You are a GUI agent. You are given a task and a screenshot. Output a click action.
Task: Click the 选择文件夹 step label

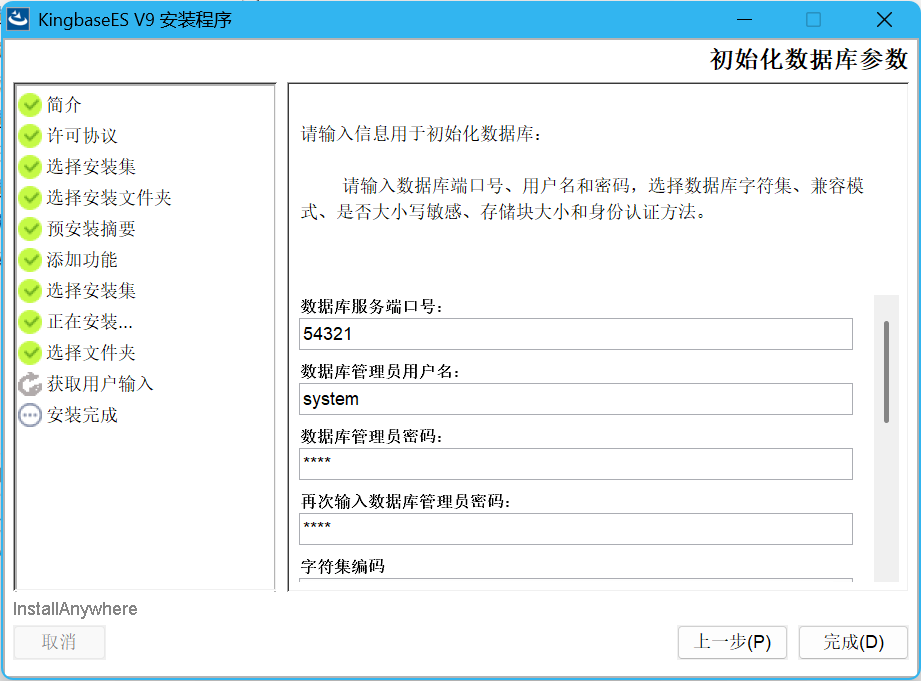[91, 353]
